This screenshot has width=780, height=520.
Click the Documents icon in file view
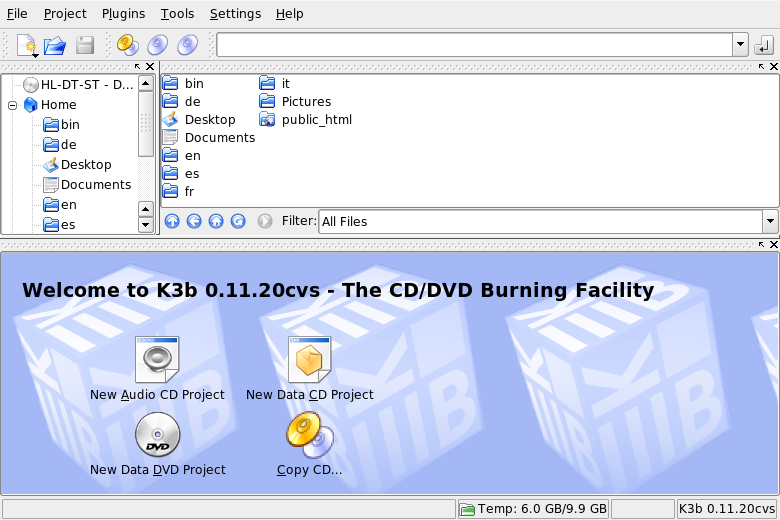tap(171, 137)
